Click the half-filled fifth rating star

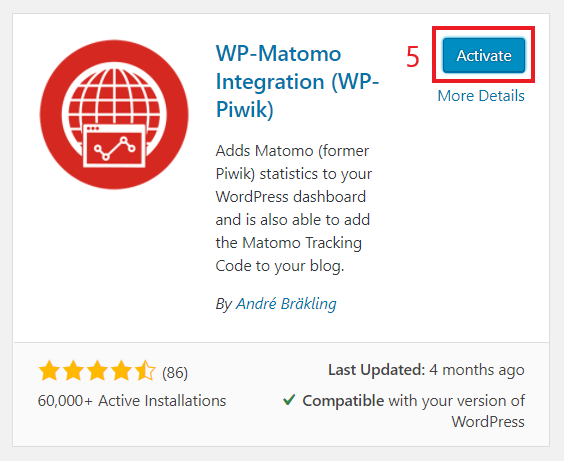(145, 371)
